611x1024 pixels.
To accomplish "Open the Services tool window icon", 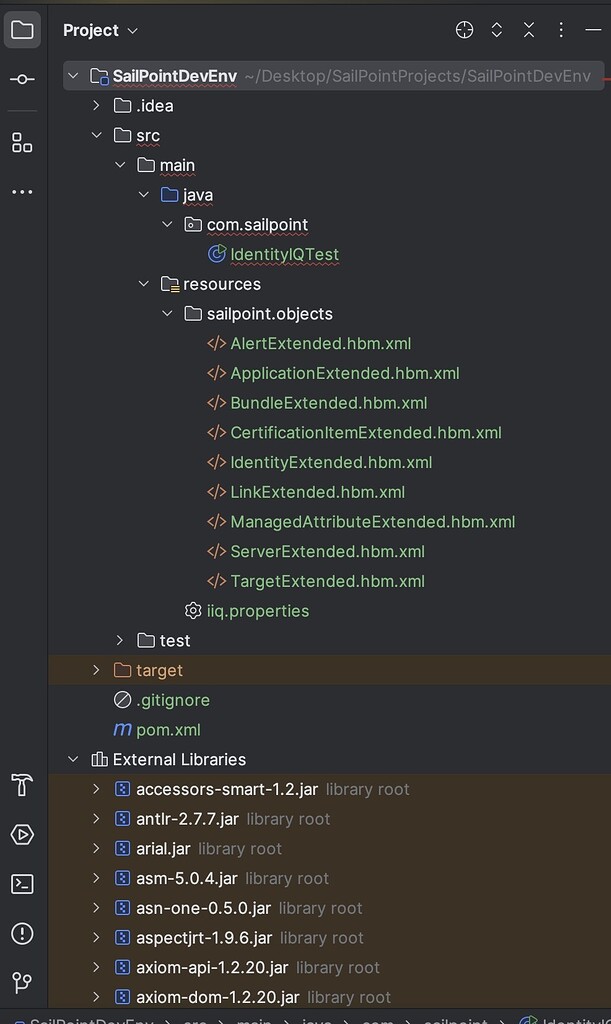I will [x=22, y=835].
